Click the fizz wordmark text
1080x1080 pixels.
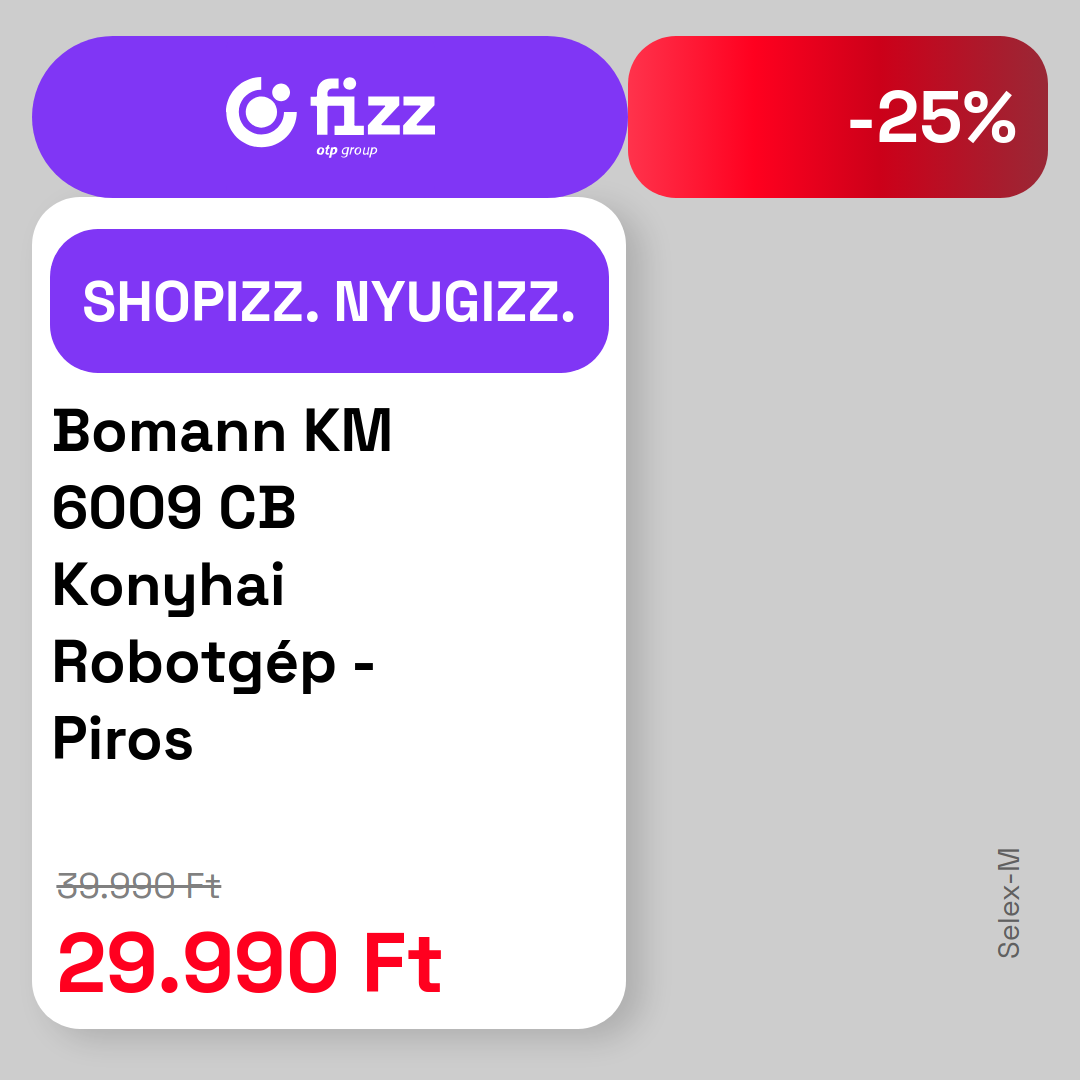[373, 107]
